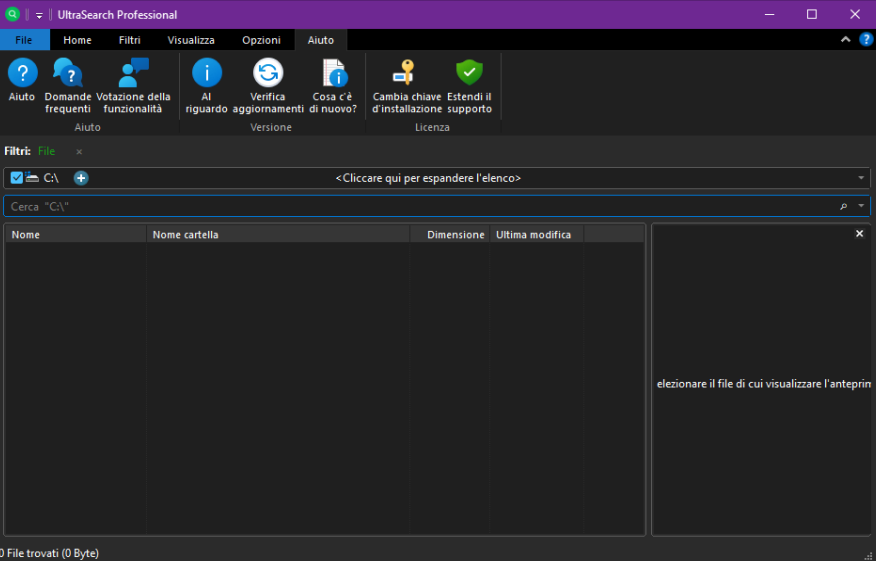
Task: Collapse the ribbon with chevron
Action: (x=845, y=39)
